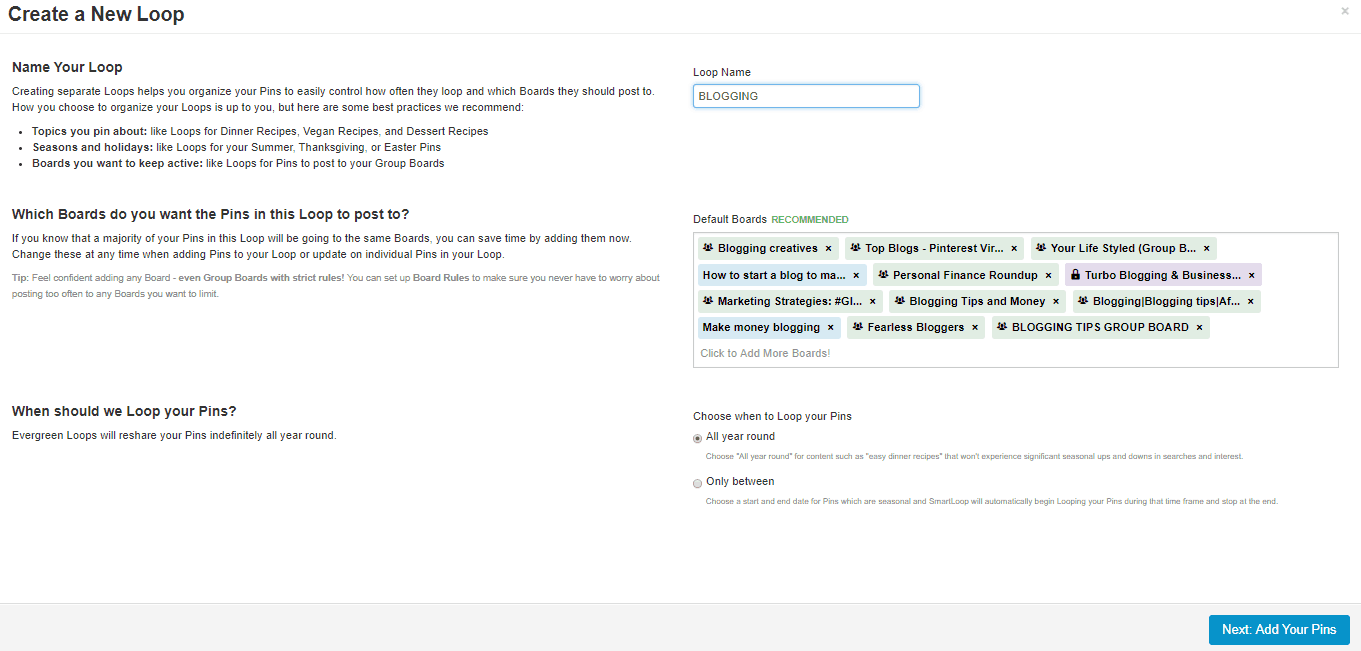Remove Make money blogging board tag
This screenshot has width=1361, height=651.
(830, 327)
